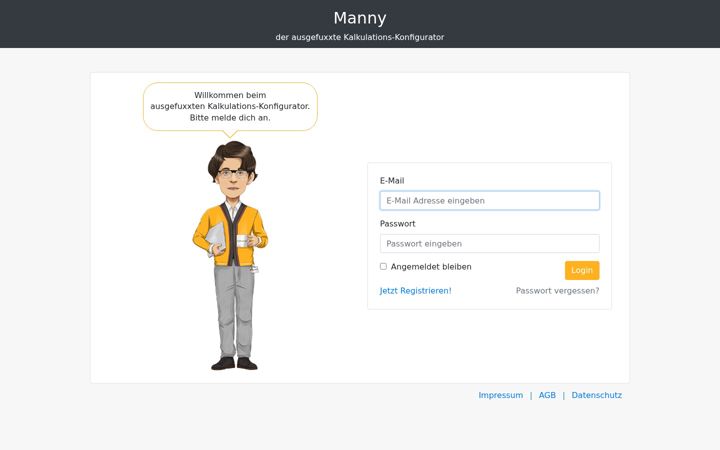Image resolution: width=720 pixels, height=450 pixels.
Task: Open the Impressum footer link
Action: point(501,395)
